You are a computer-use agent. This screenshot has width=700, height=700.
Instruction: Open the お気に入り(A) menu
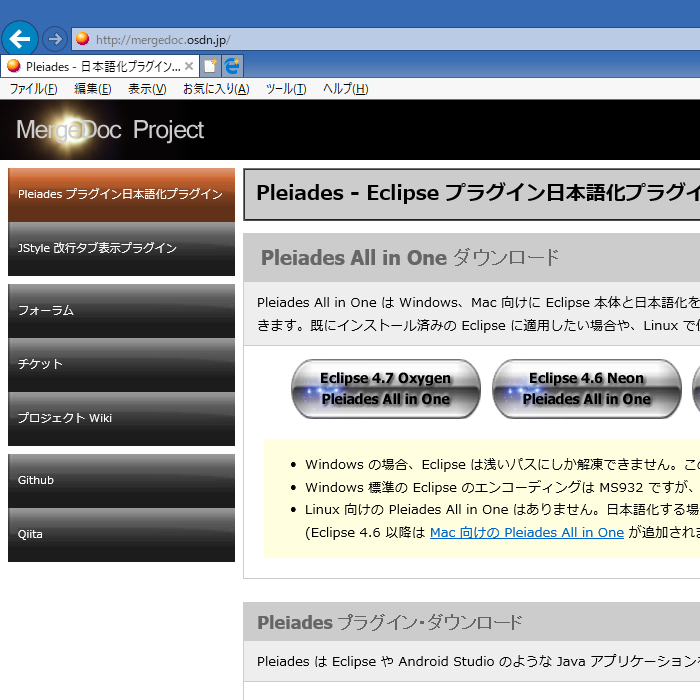click(216, 89)
